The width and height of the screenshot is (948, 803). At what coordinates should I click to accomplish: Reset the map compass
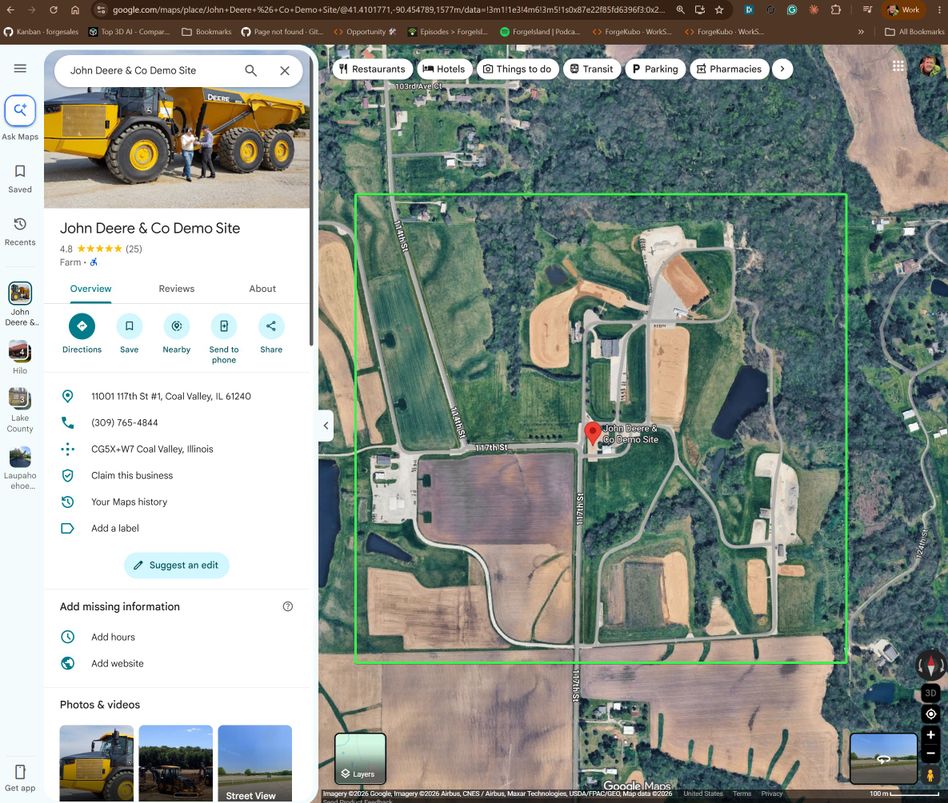click(930, 665)
